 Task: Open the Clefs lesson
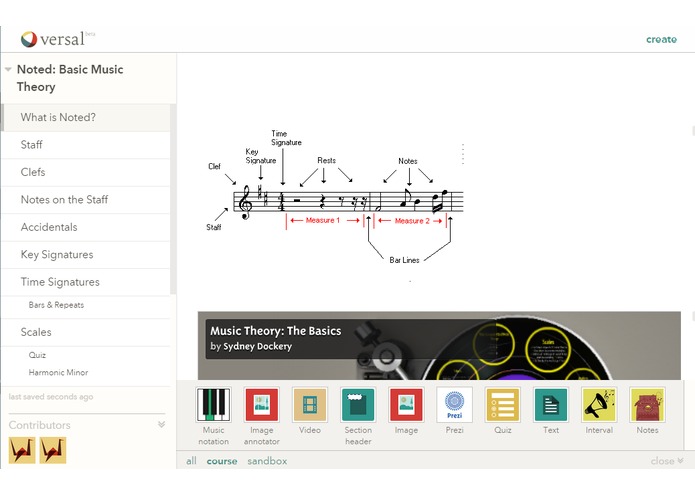tap(86, 172)
